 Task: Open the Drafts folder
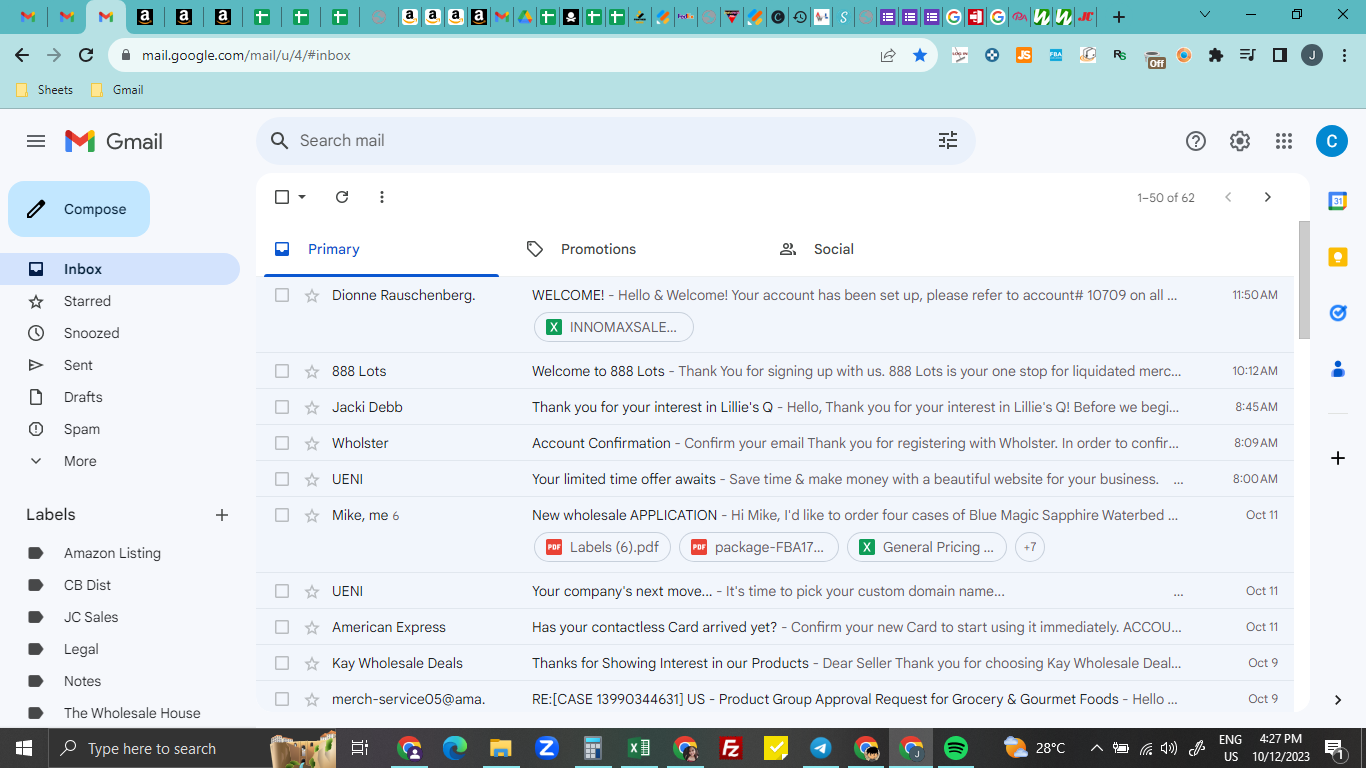click(120, 397)
